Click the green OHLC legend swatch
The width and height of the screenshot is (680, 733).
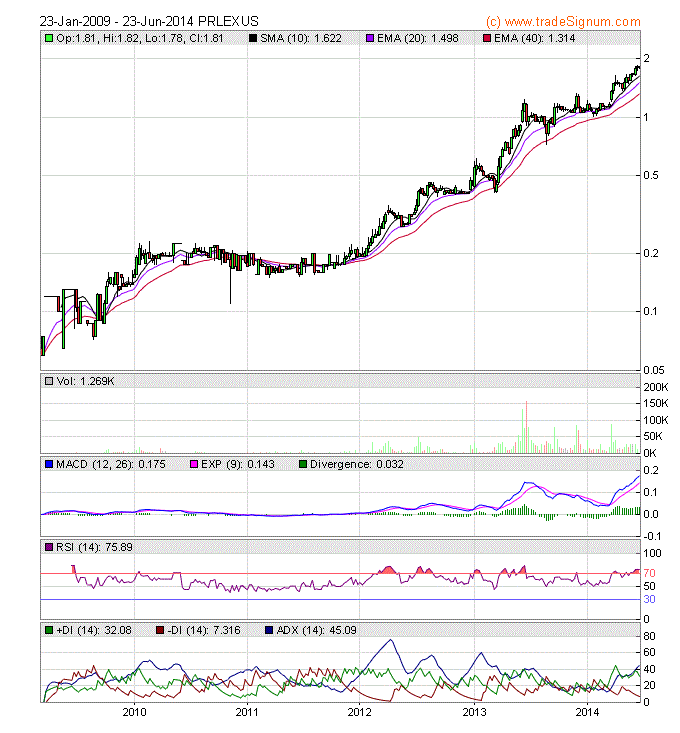pos(49,38)
